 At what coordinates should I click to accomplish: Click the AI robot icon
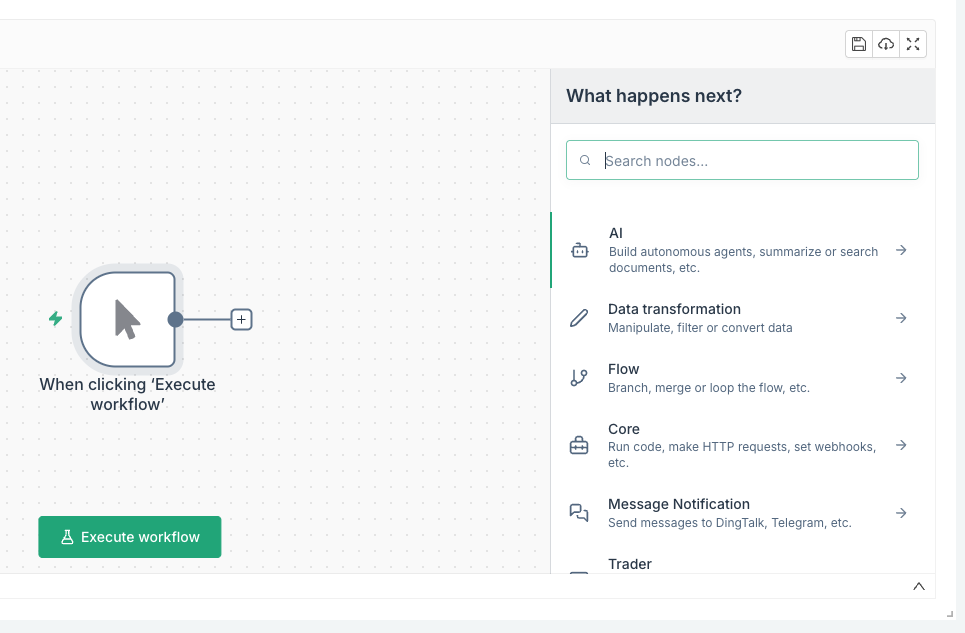(580, 251)
